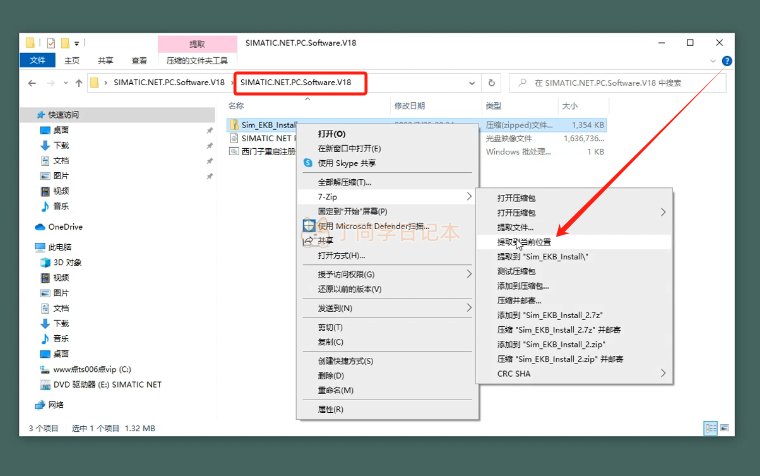Click the share icon beside 共享 menu item

pos(308,241)
